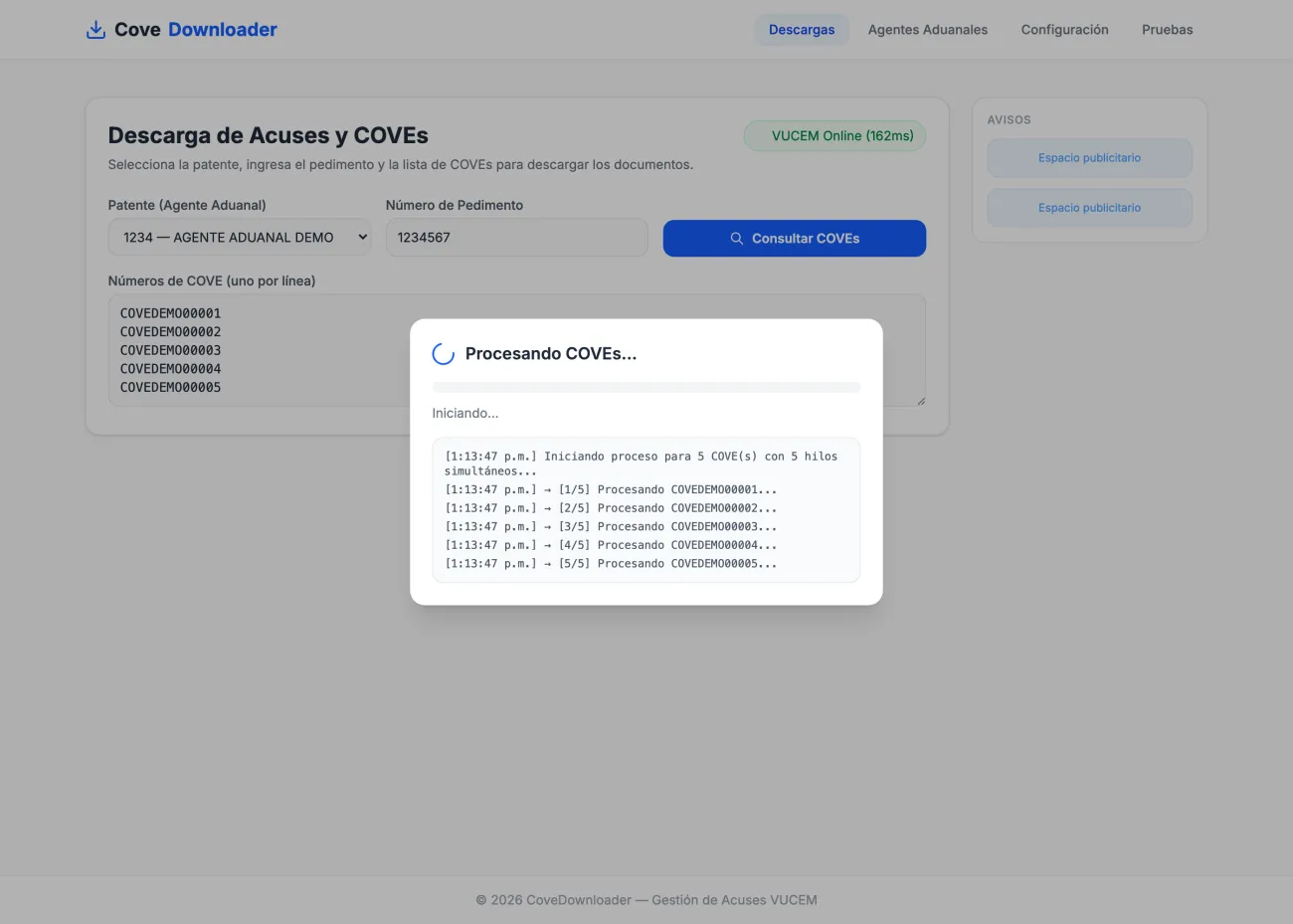Switch to the Pruebas tab

(1167, 30)
